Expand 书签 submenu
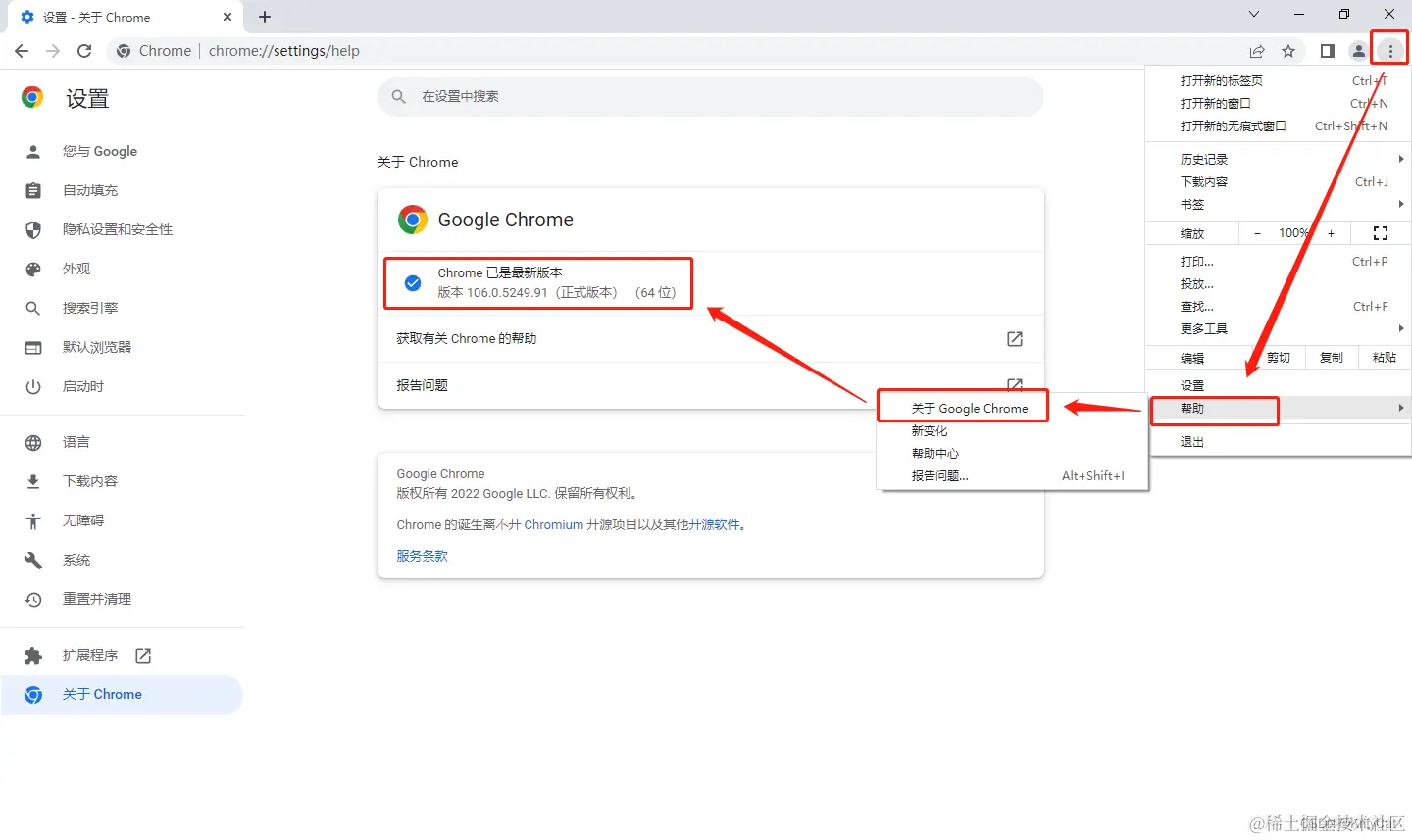Image resolution: width=1412 pixels, height=840 pixels. [x=1279, y=204]
